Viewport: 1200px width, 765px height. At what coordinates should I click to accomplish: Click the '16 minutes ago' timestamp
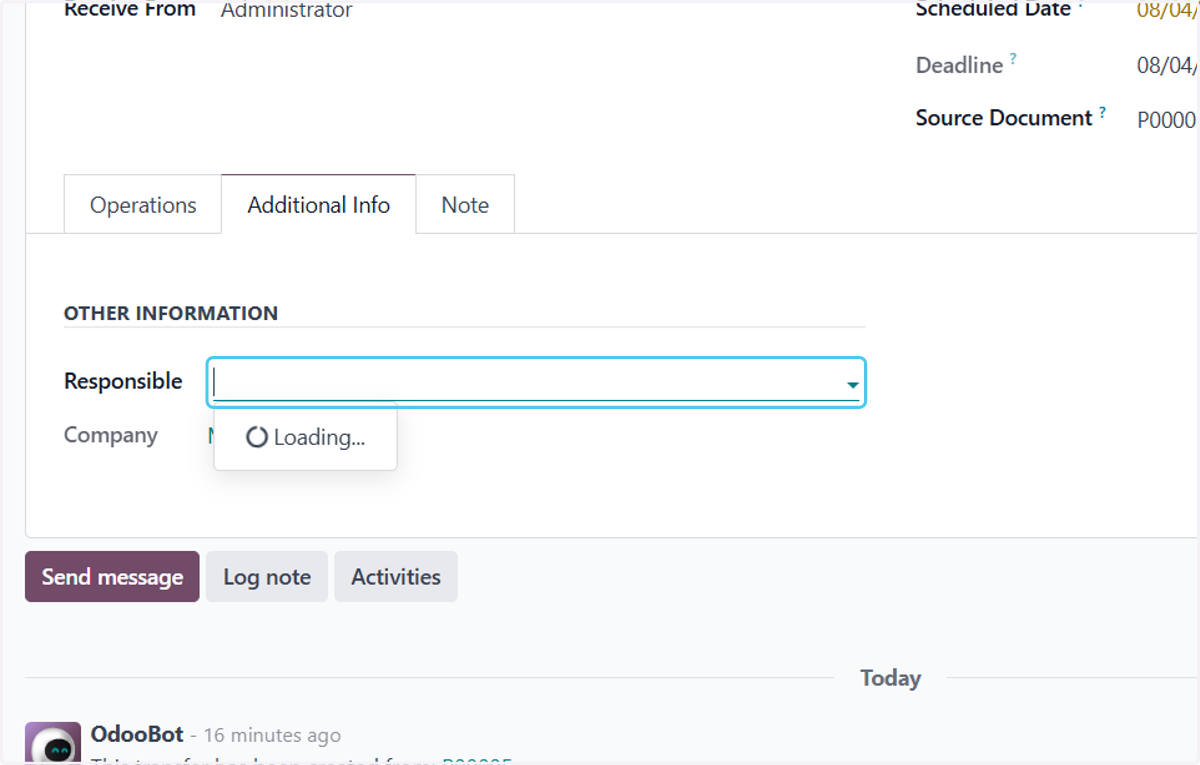272,735
